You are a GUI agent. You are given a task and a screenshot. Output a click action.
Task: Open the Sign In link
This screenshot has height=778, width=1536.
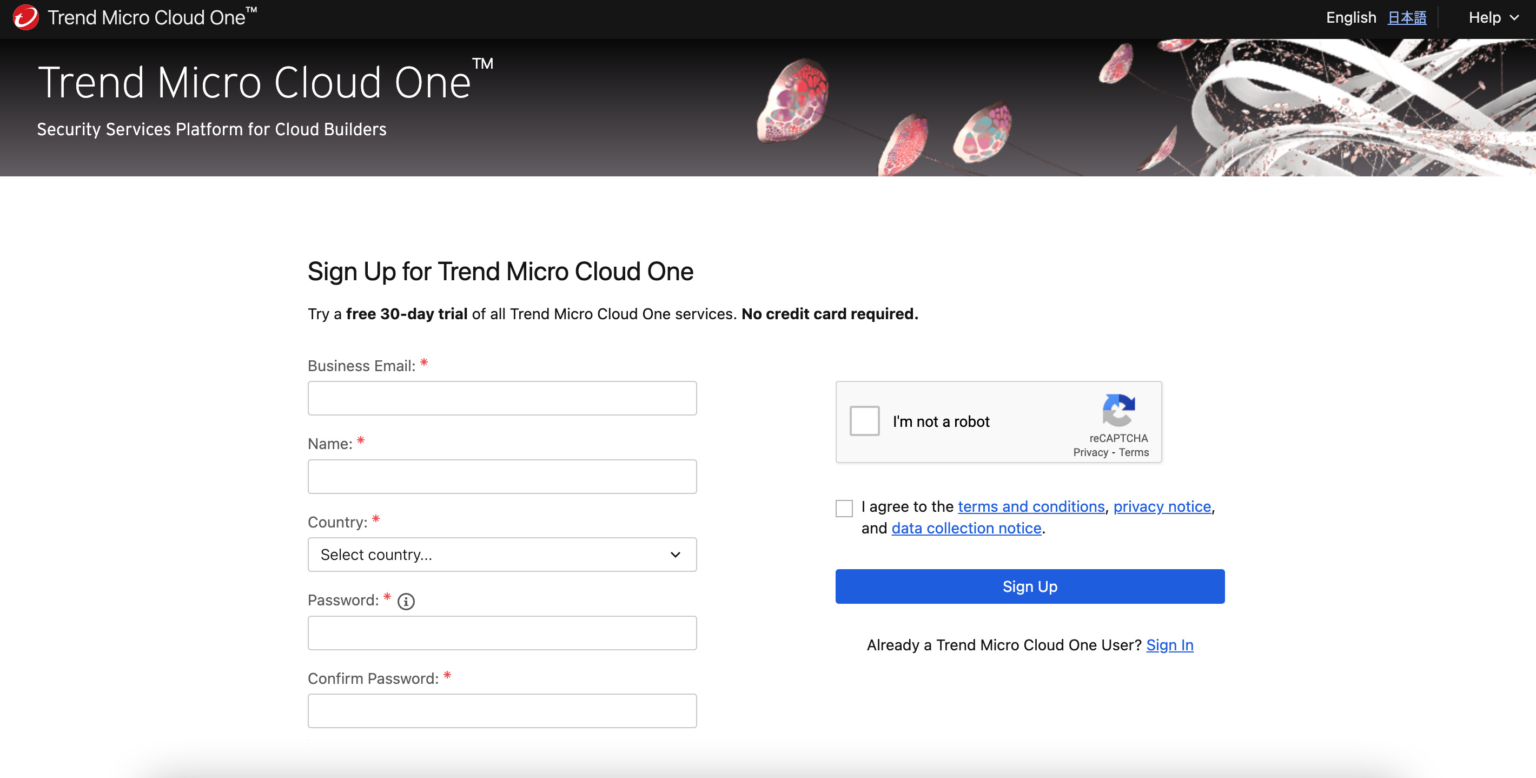1169,645
